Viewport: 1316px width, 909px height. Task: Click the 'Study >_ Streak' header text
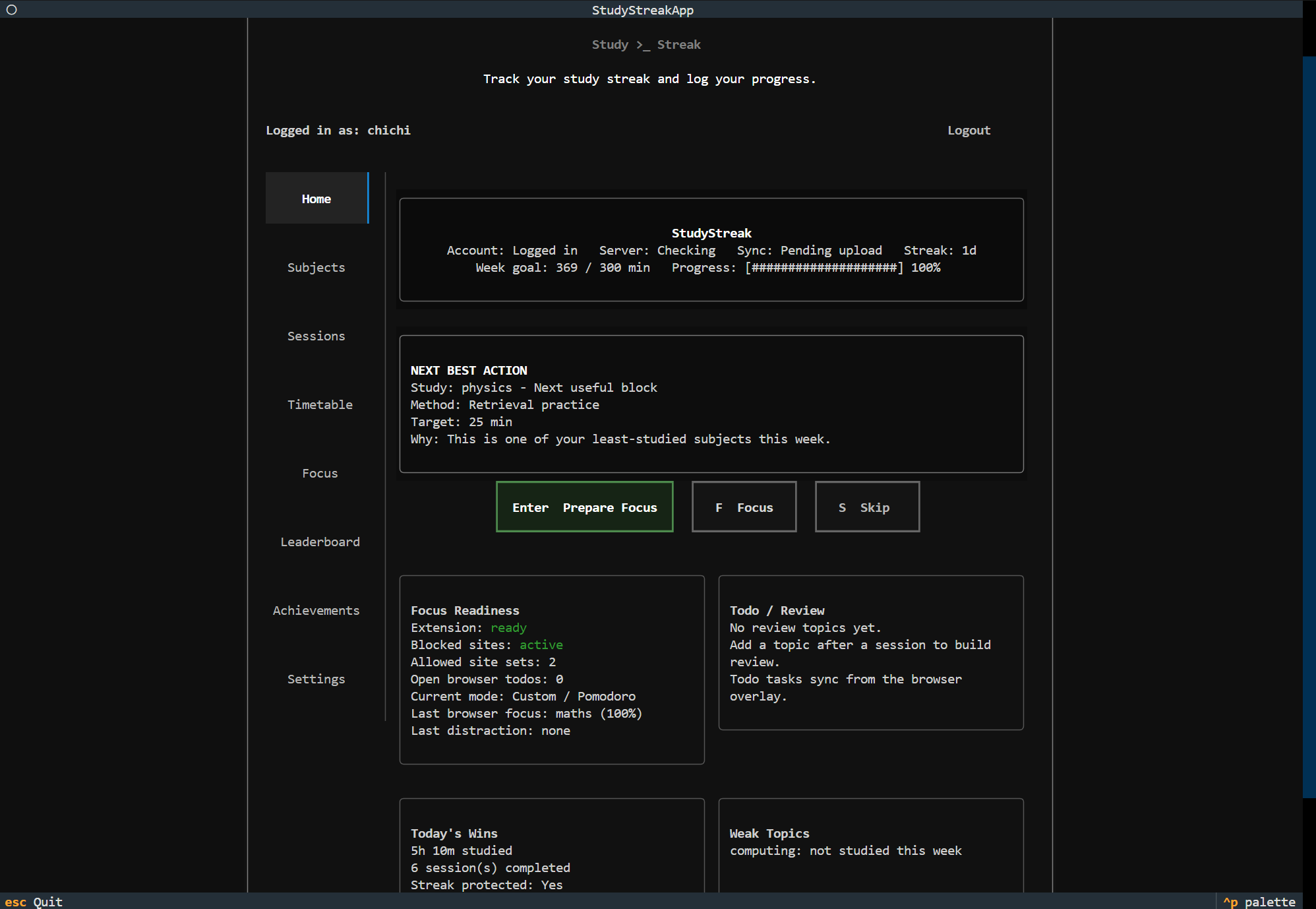pos(645,44)
